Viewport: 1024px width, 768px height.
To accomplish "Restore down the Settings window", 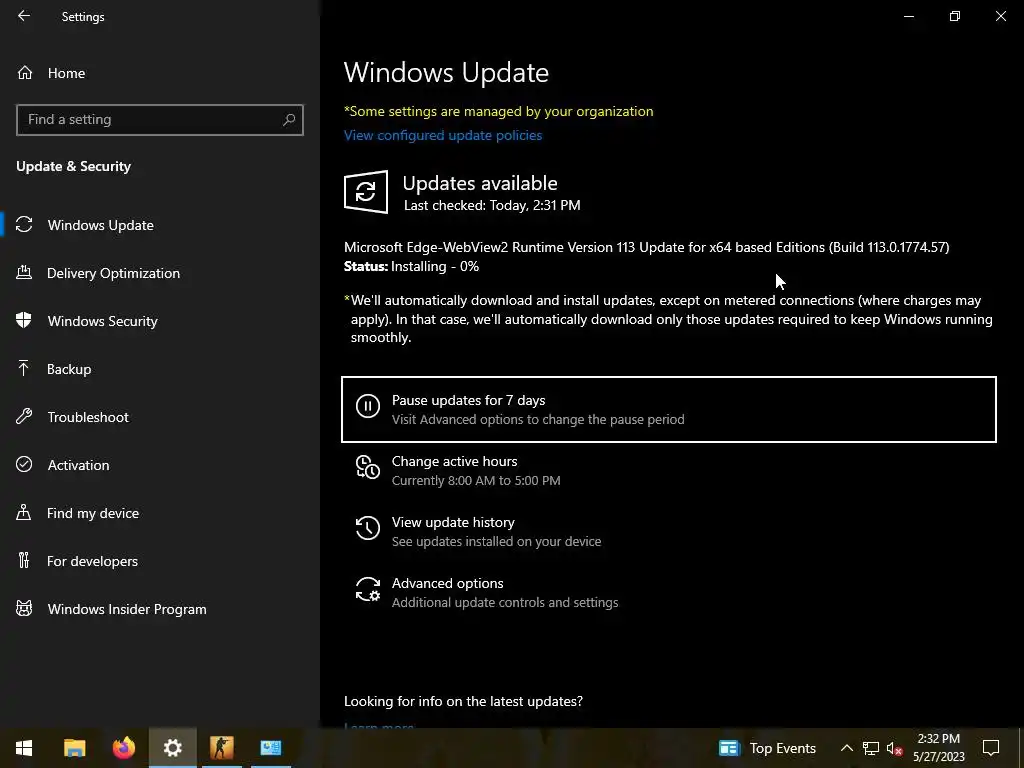I will click(955, 16).
